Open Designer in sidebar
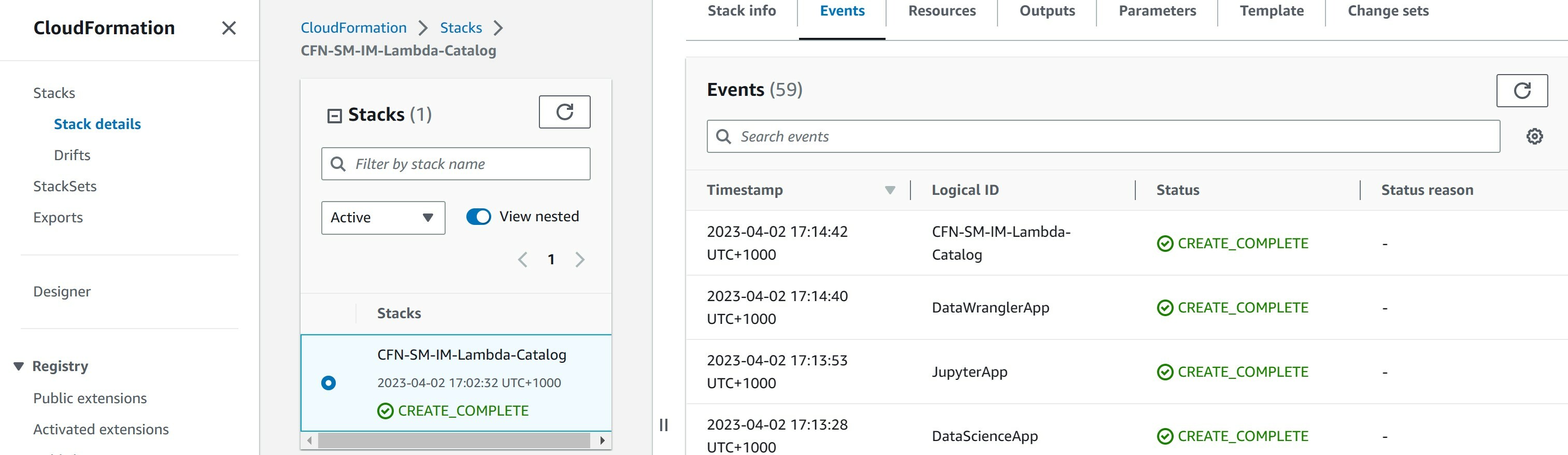 tap(62, 292)
